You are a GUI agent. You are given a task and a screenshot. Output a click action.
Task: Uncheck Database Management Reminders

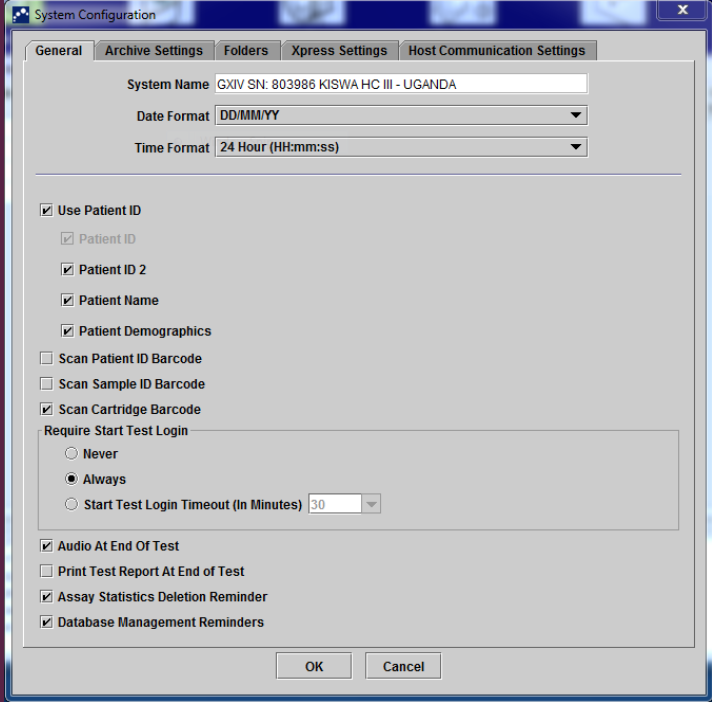[46, 622]
